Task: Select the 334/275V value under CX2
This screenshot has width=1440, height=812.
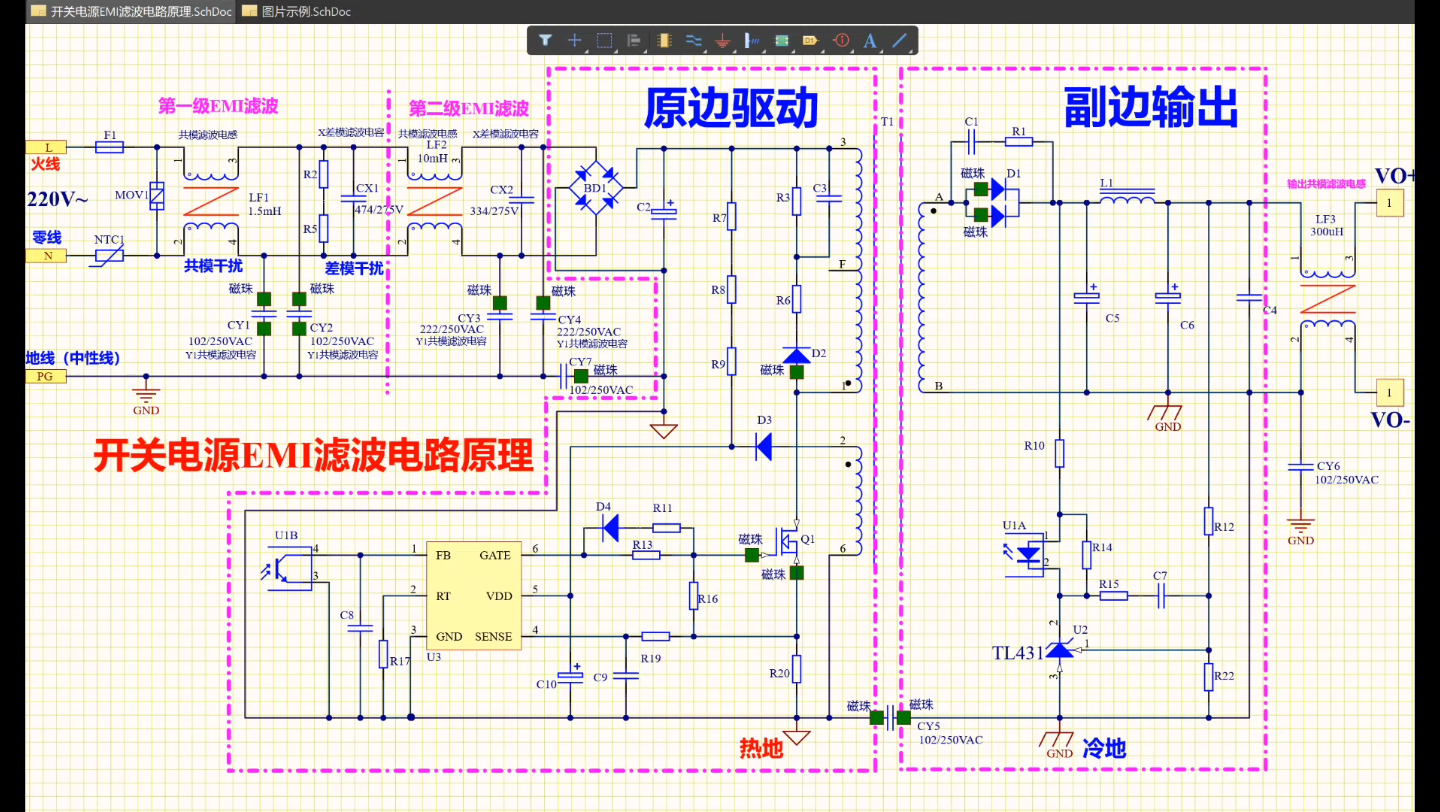Action: 494,213
